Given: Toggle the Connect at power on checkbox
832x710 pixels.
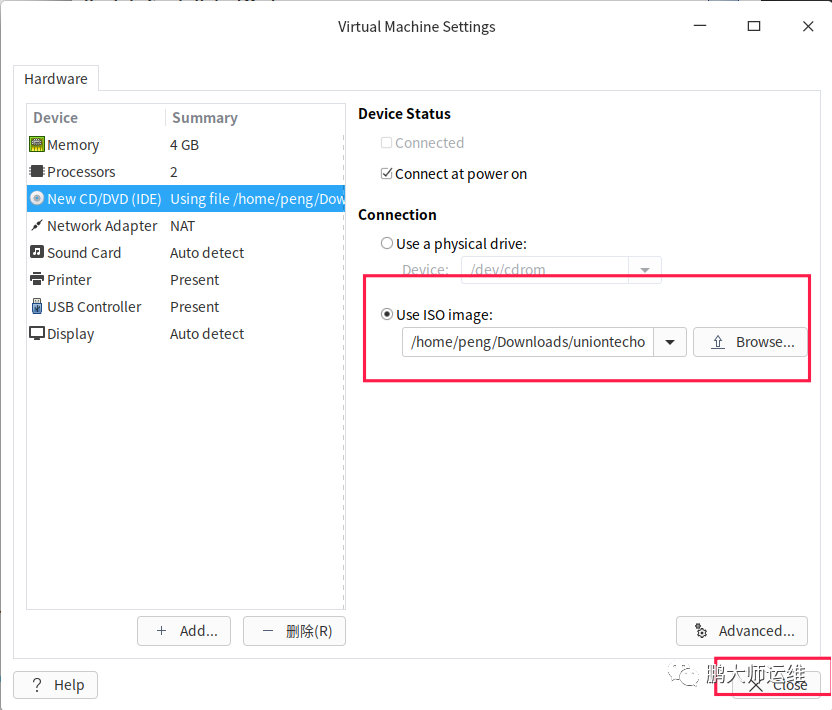Looking at the screenshot, I should pyautogui.click(x=387, y=174).
